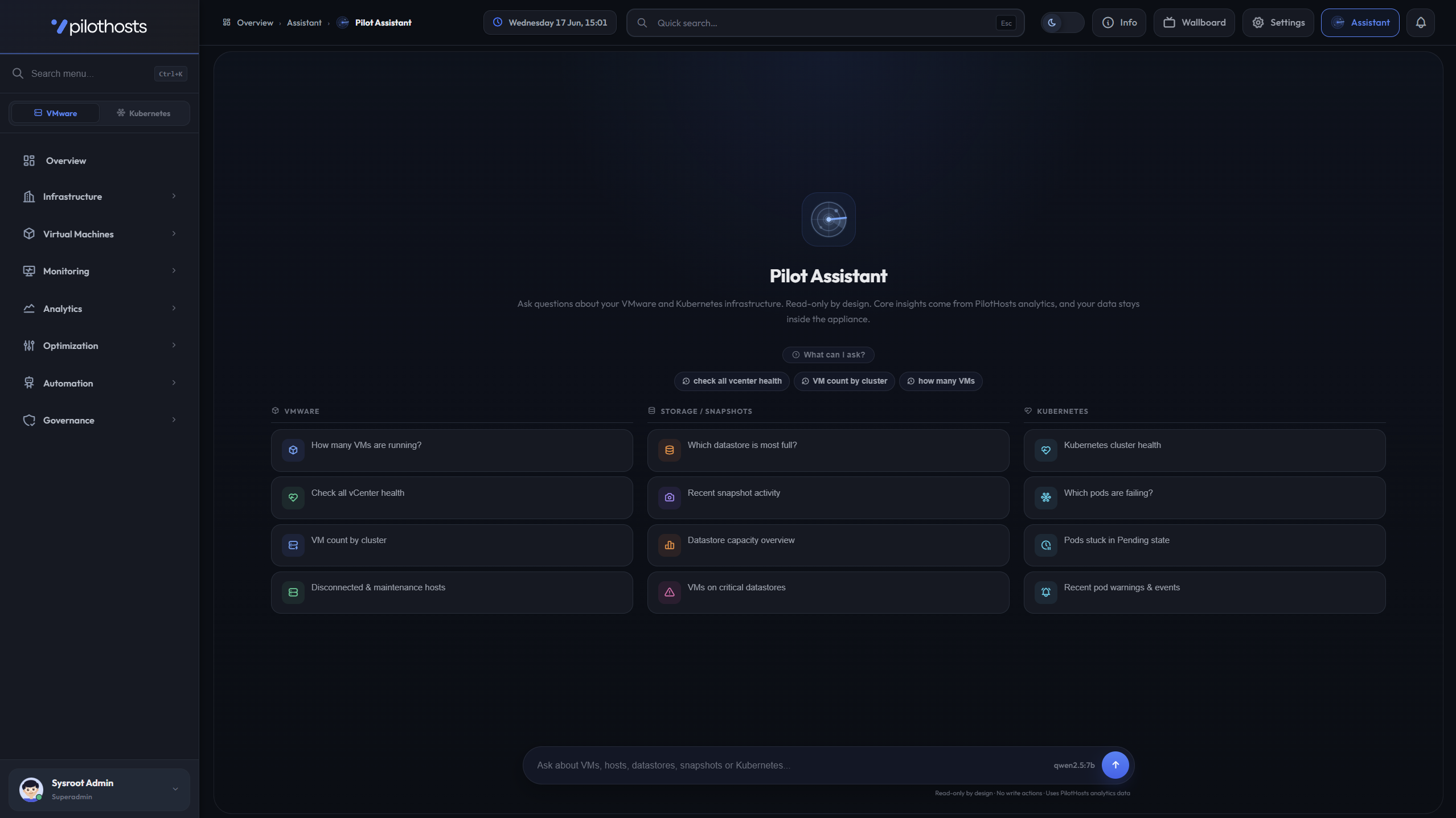
Task: Click the Ctrl+K shortcut hint
Action: [170, 73]
